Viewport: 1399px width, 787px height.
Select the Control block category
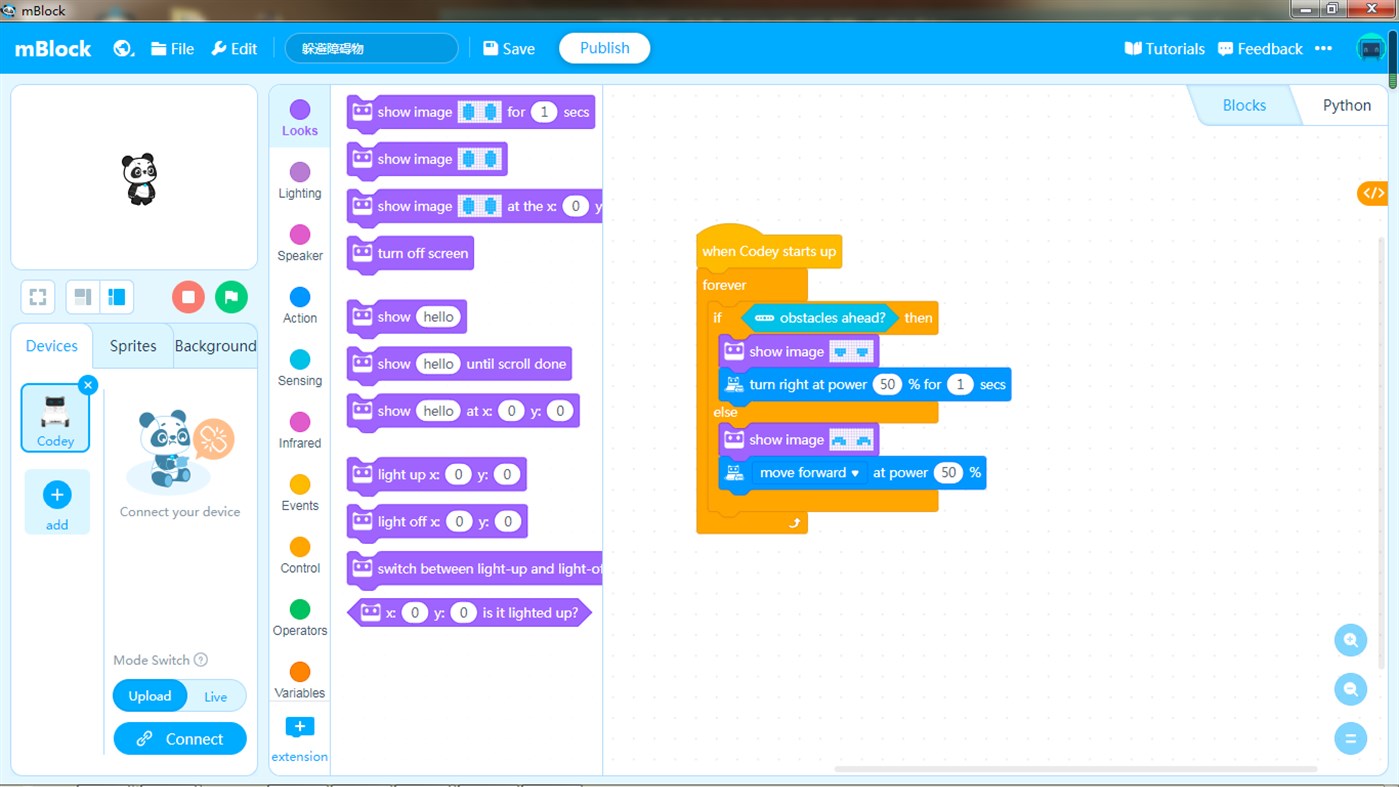[x=300, y=556]
